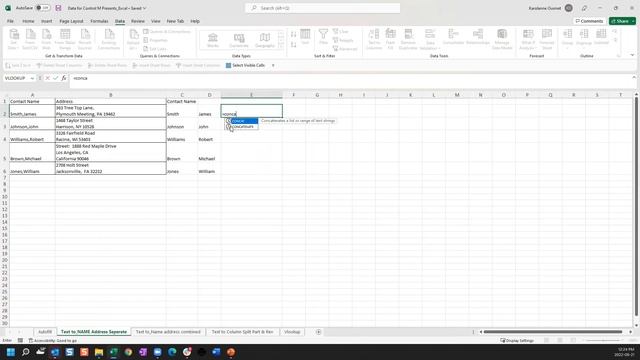Select Currencies data type

click(x=239, y=40)
